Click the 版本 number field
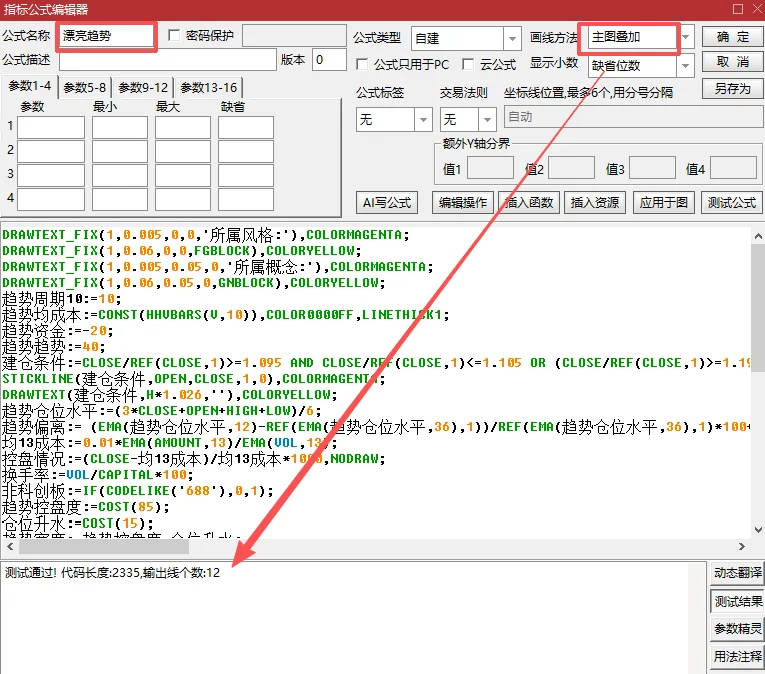765x674 pixels. pos(329,60)
